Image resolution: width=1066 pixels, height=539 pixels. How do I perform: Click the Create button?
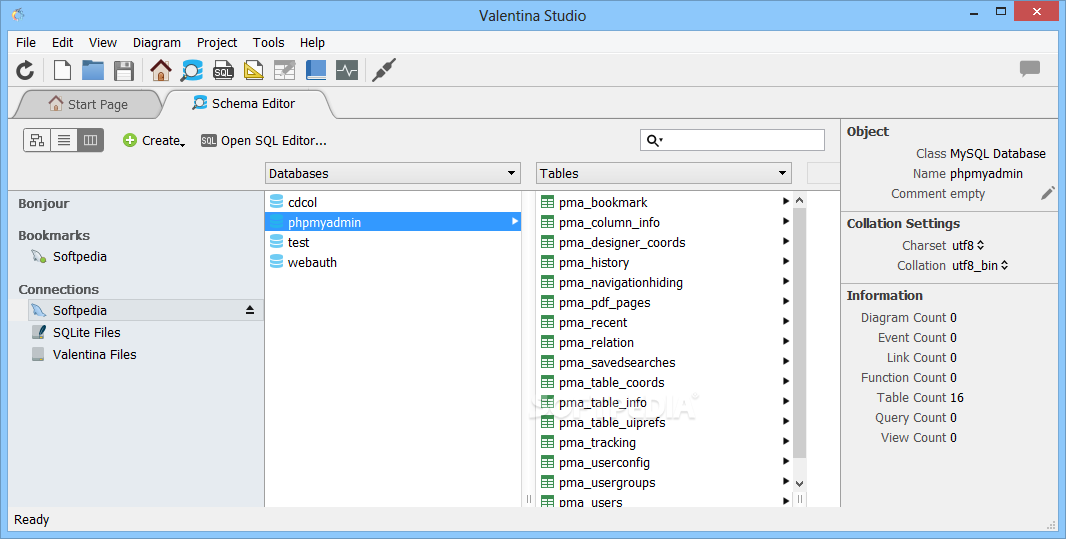point(154,140)
